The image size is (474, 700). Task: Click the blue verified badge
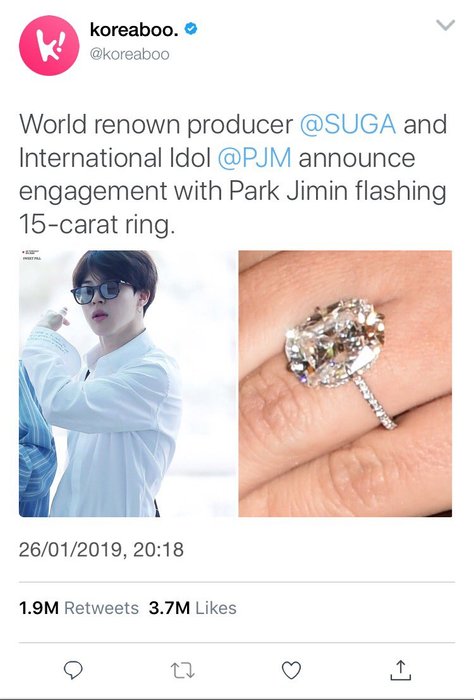tap(191, 29)
